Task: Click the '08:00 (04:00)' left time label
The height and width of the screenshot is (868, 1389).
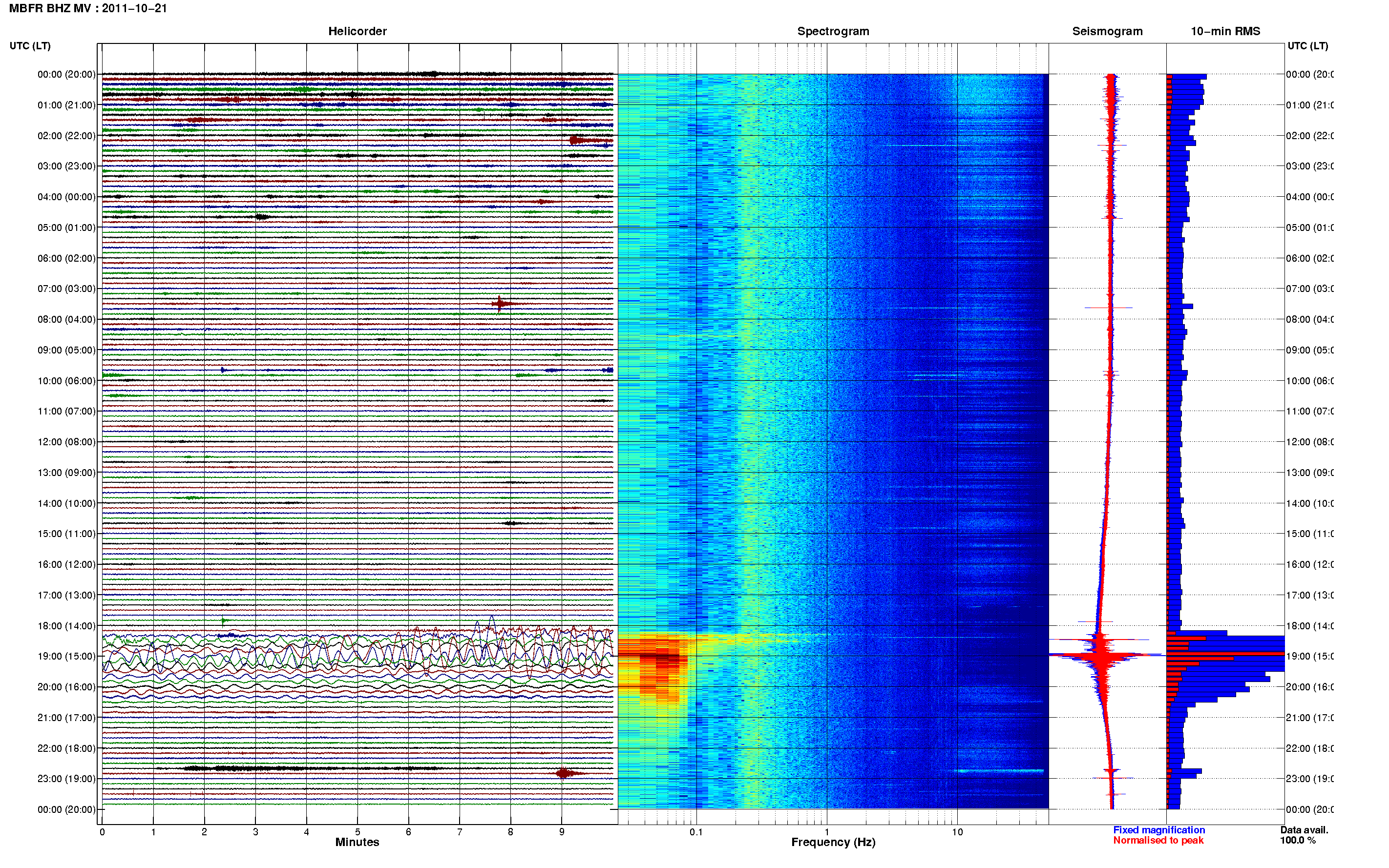Action: click(x=66, y=320)
